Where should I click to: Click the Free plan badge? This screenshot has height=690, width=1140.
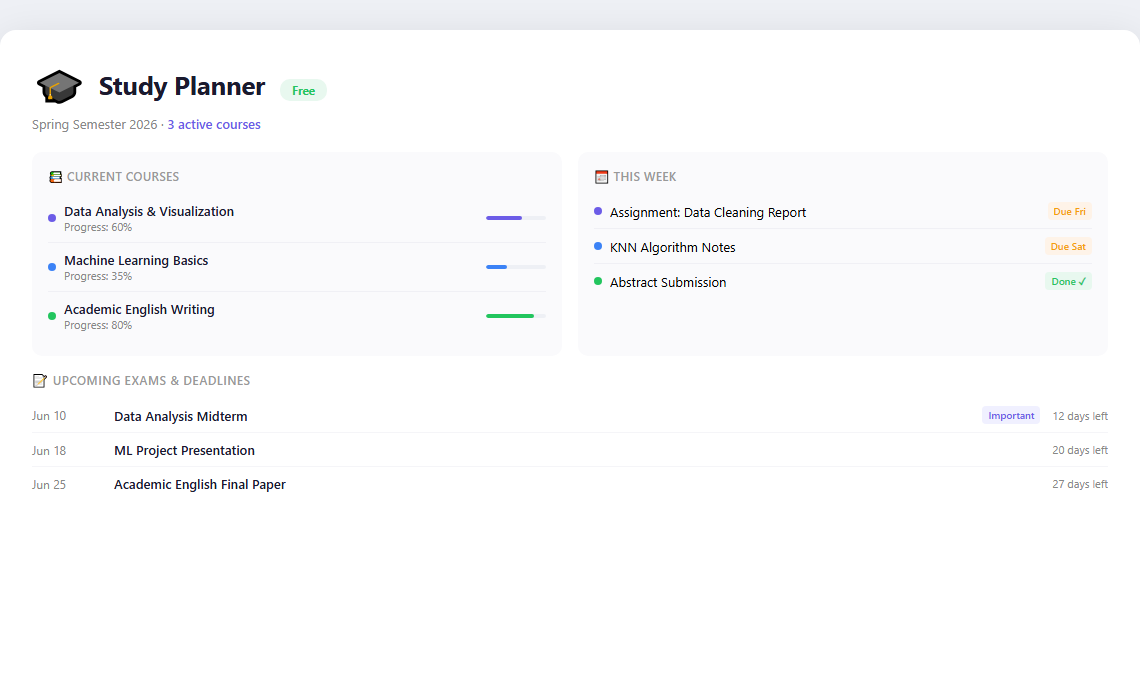(x=303, y=90)
